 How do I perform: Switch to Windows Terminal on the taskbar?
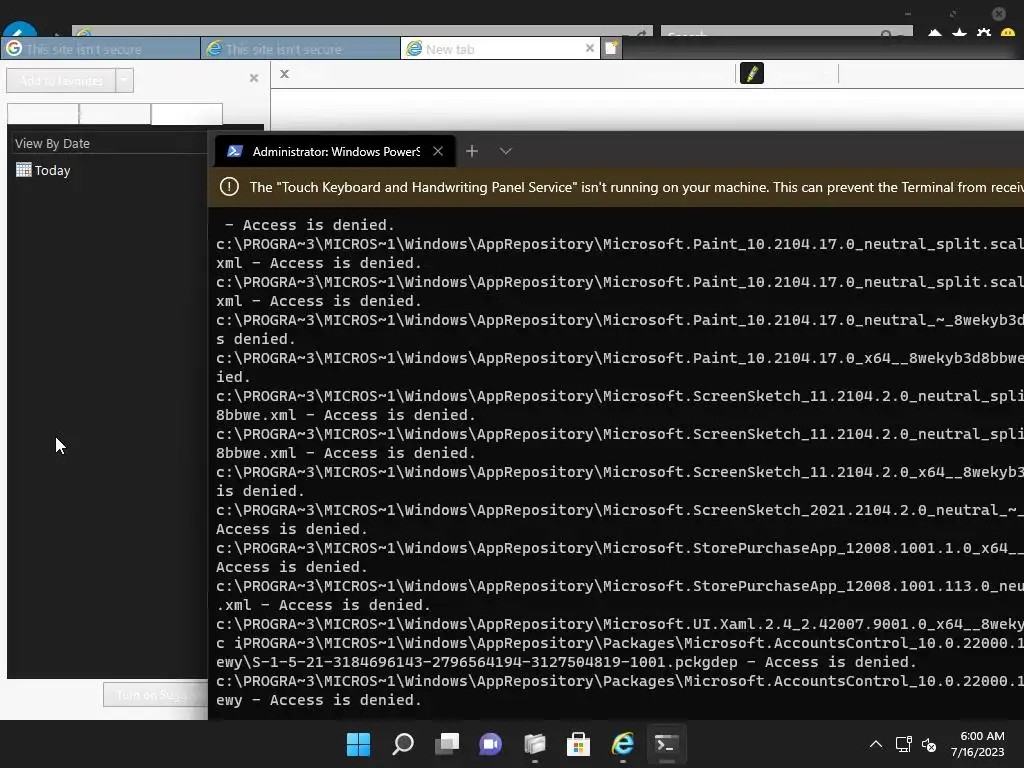pos(666,744)
